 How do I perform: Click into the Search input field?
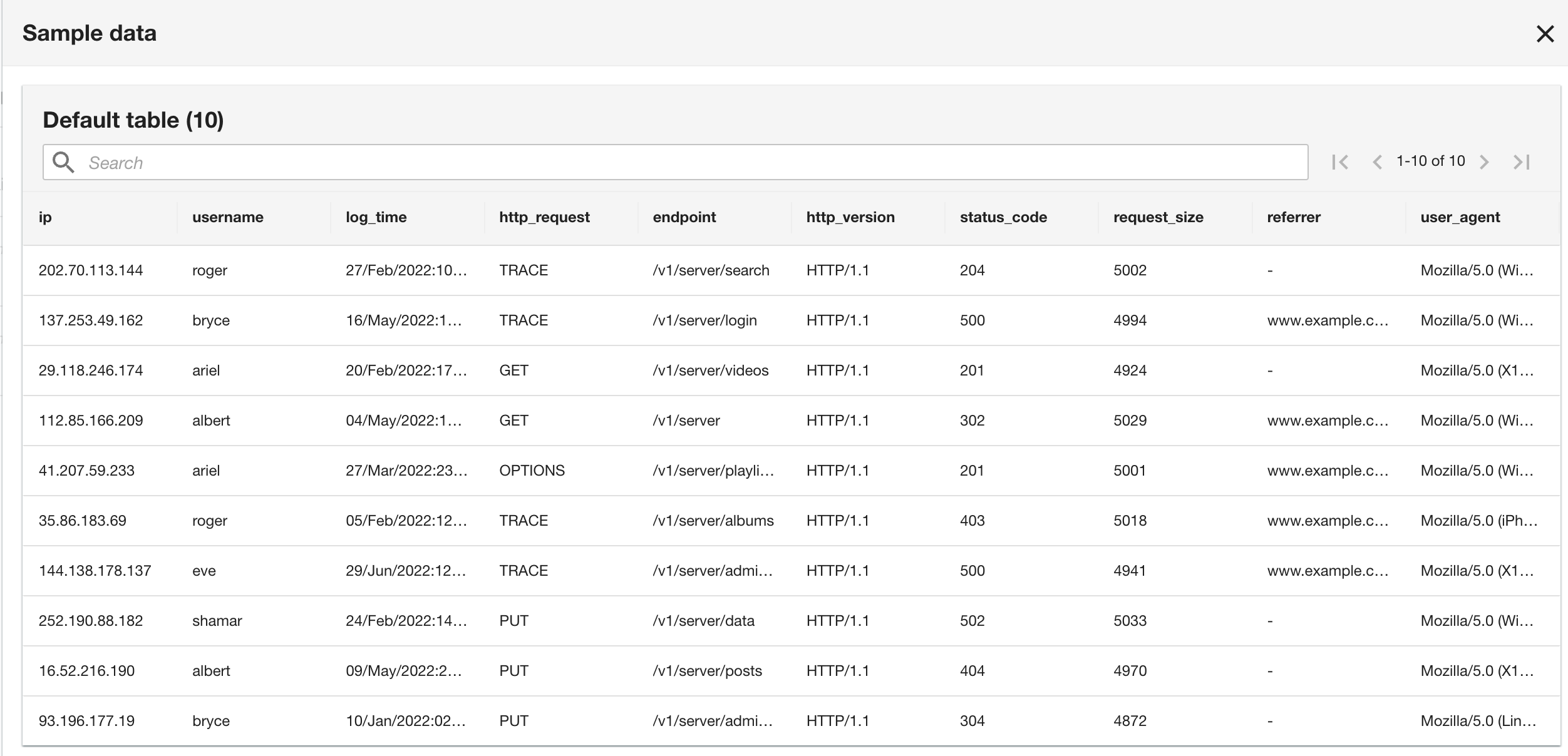tap(689, 163)
